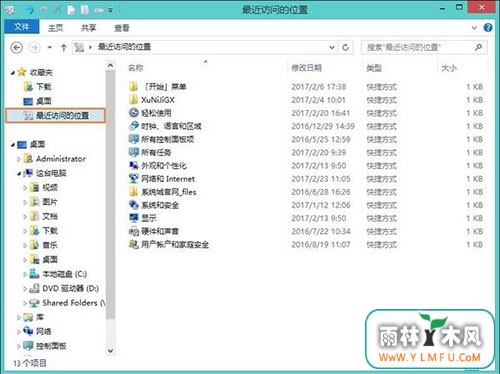Sort by 修改日期 column header
The height and width of the screenshot is (374, 500).
[x=306, y=68]
